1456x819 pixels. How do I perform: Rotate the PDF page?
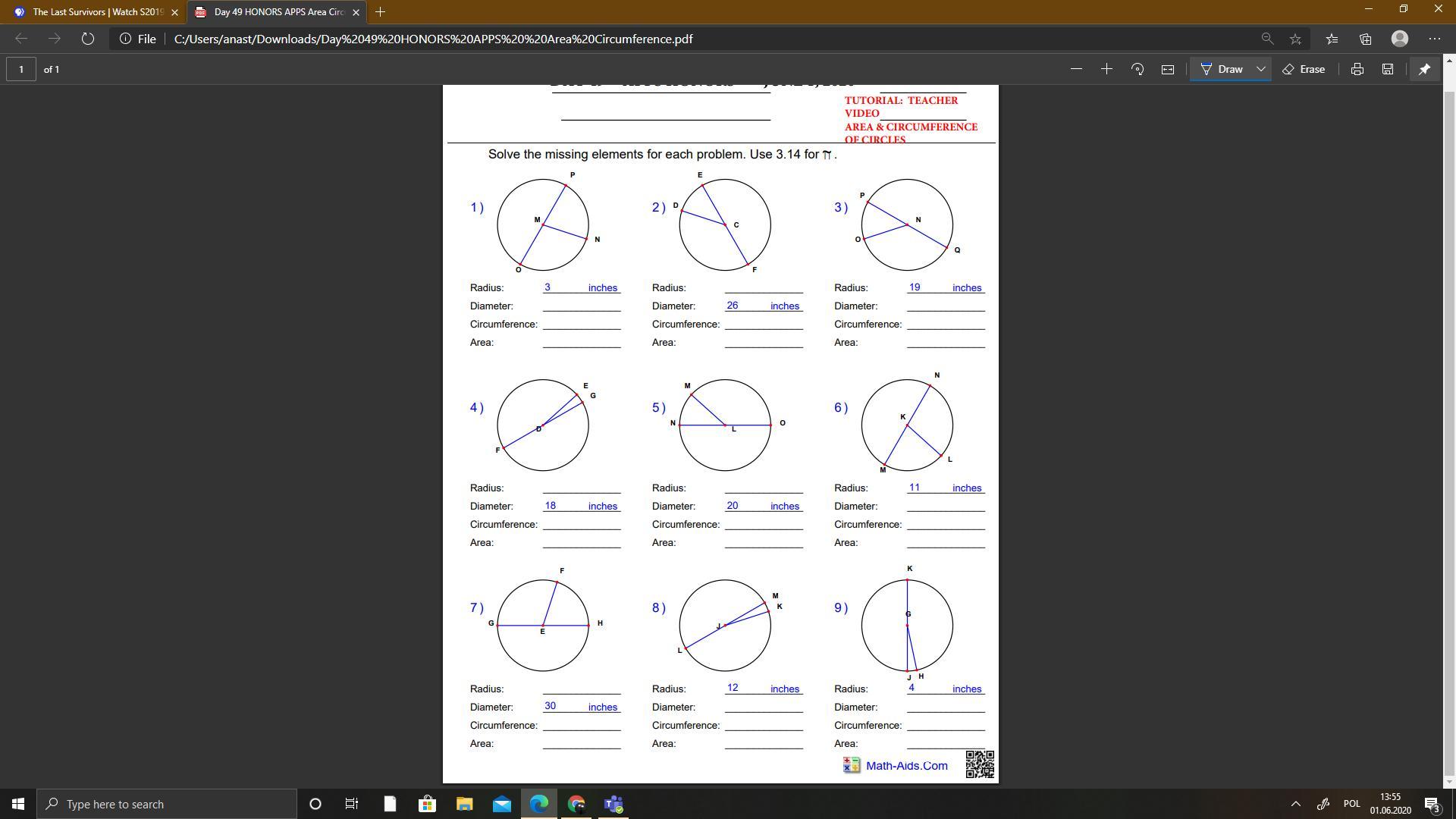pyautogui.click(x=1137, y=69)
